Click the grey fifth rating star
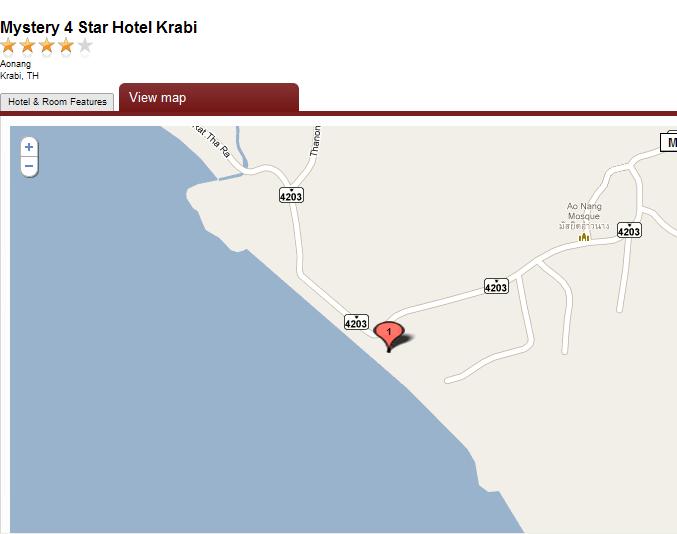The width and height of the screenshot is (677, 534). click(x=85, y=45)
